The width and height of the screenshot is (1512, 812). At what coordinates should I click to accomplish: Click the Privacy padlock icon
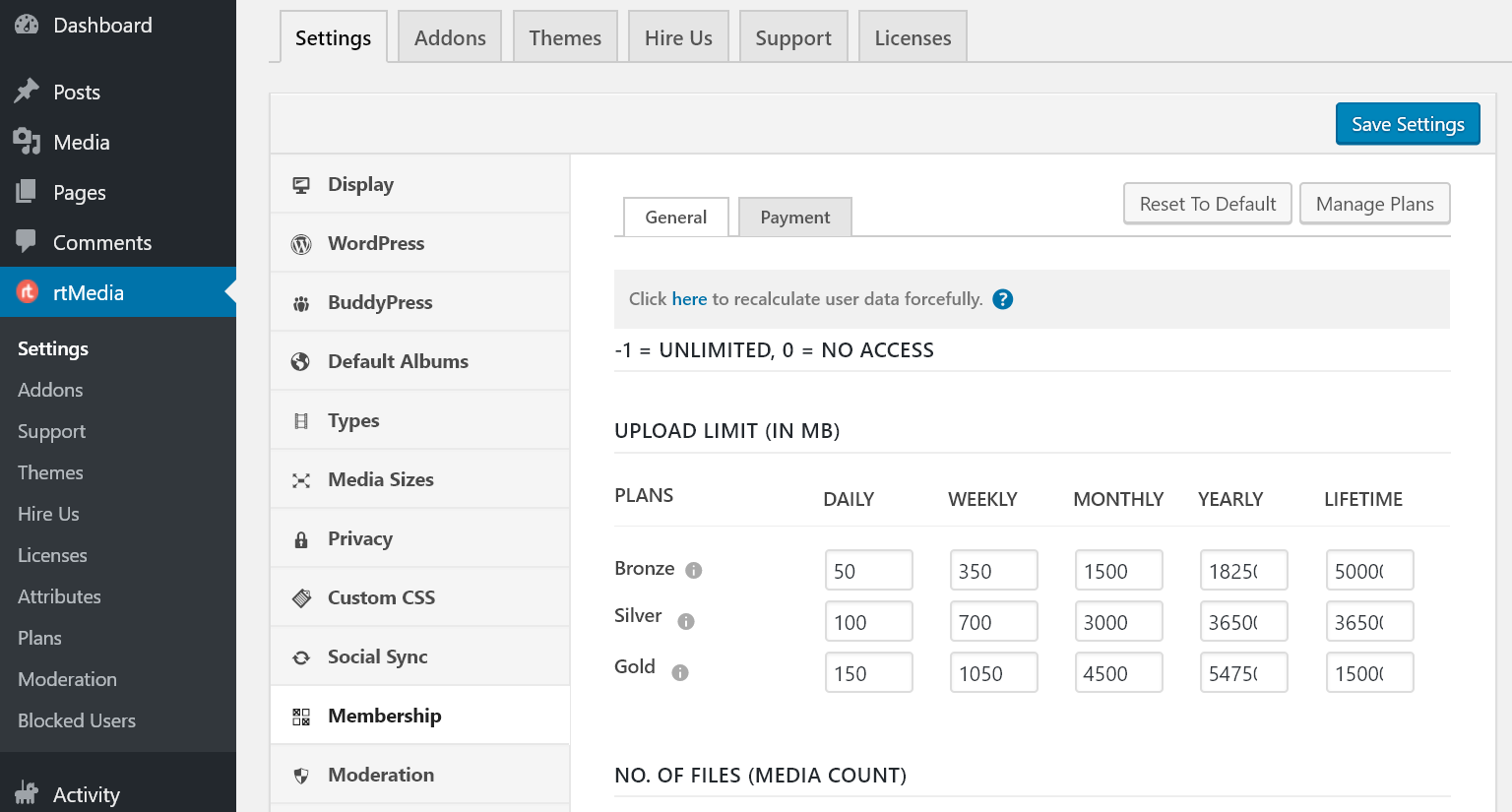299,537
